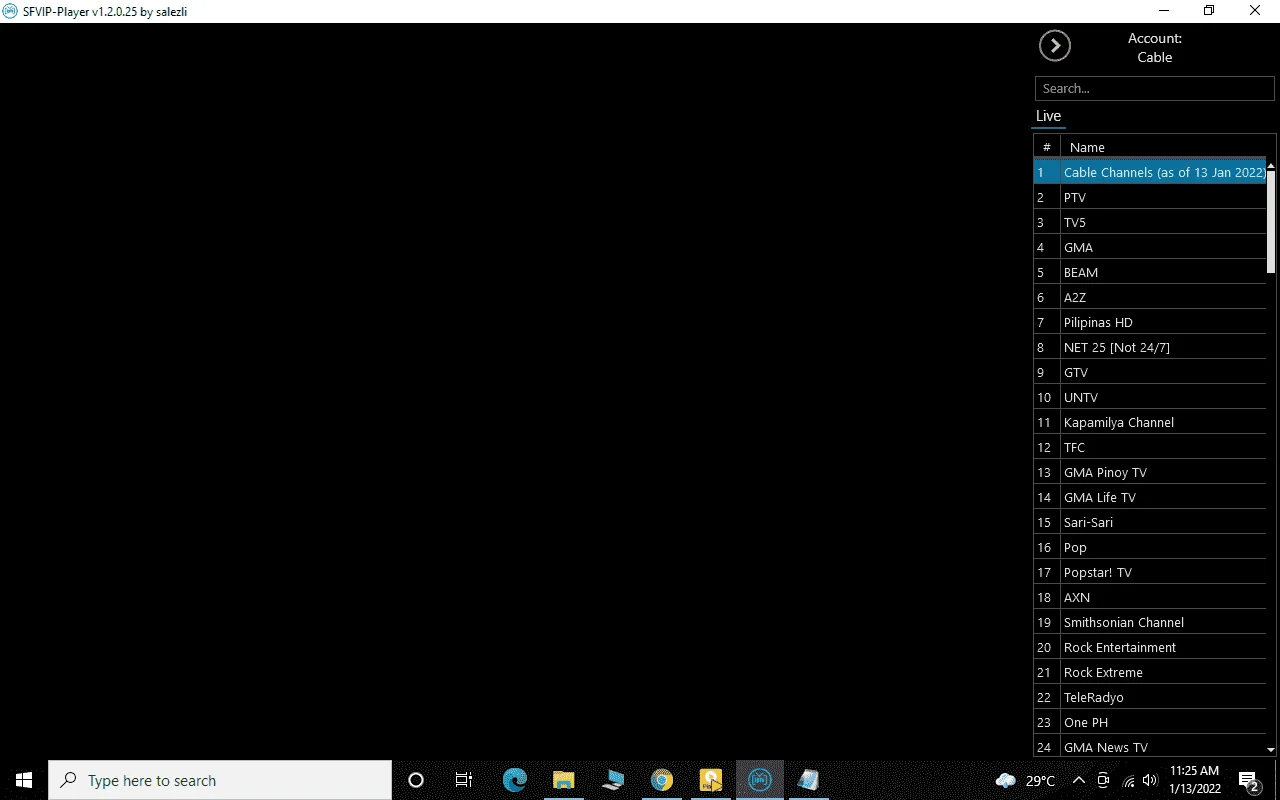This screenshot has width=1280, height=800.
Task: Select the Rock Extreme channel
Action: pos(1150,672)
